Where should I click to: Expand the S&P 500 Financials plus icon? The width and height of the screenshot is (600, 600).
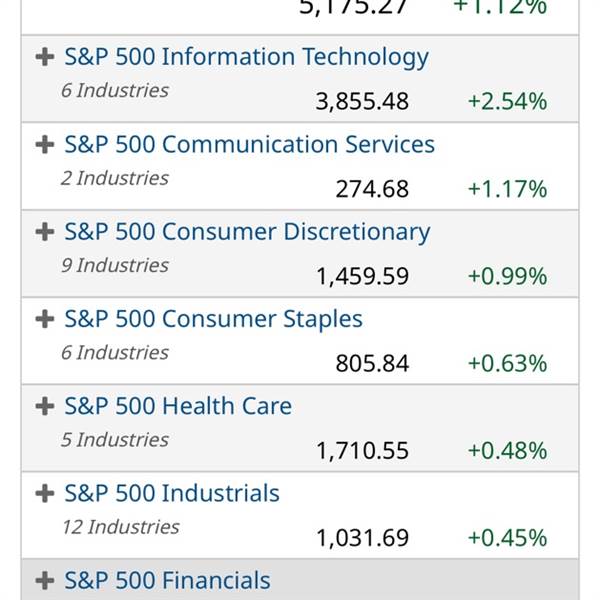44,581
